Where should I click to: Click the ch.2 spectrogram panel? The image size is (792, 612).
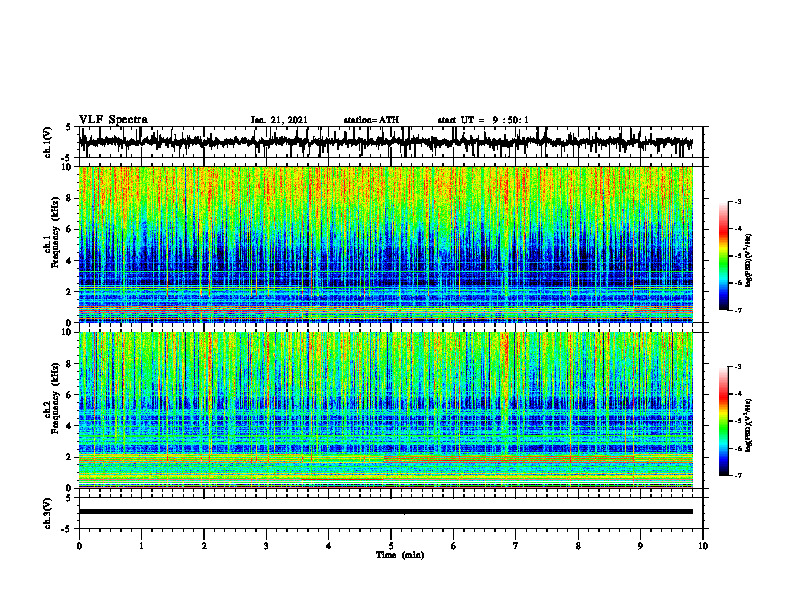[385, 410]
